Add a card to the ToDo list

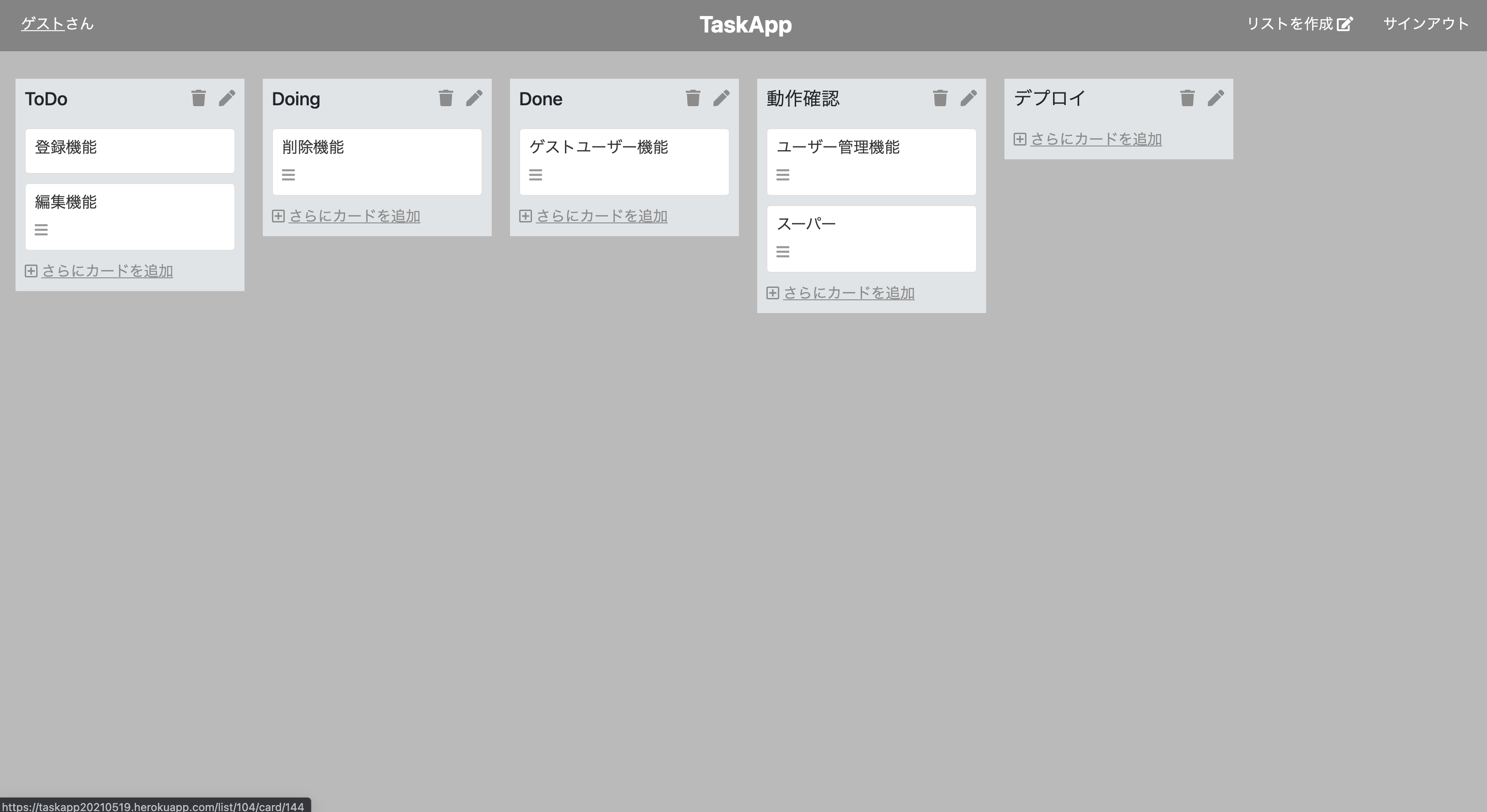(x=108, y=271)
